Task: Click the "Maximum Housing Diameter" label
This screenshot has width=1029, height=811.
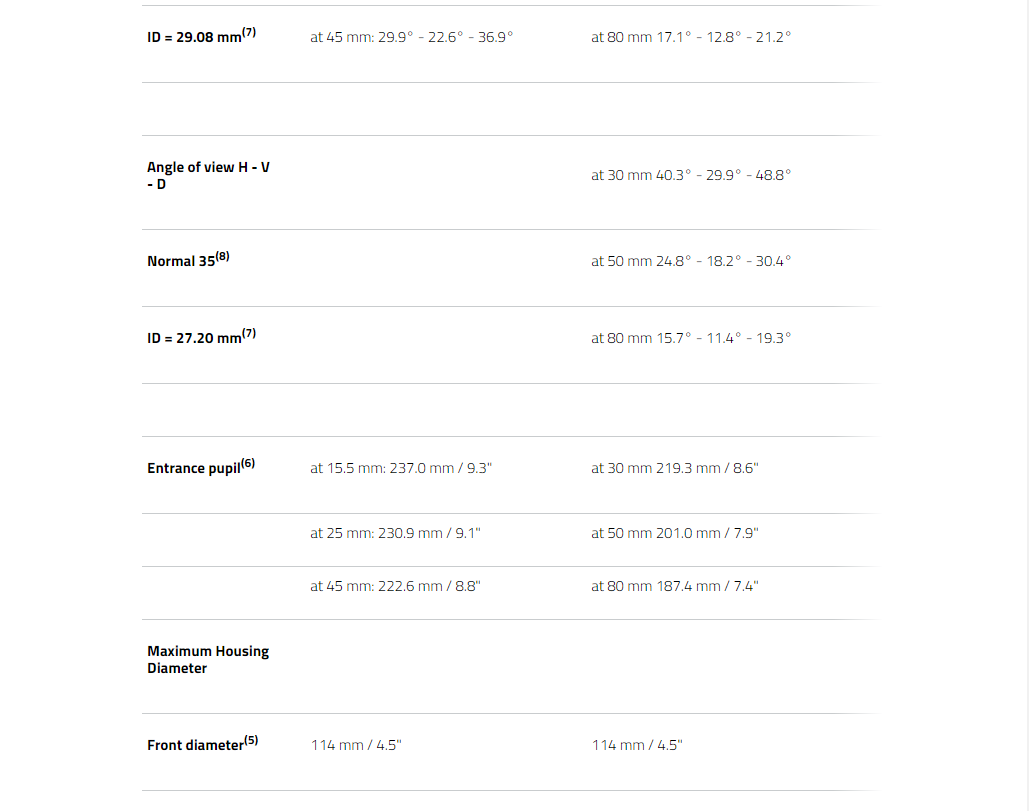Action: coord(208,660)
